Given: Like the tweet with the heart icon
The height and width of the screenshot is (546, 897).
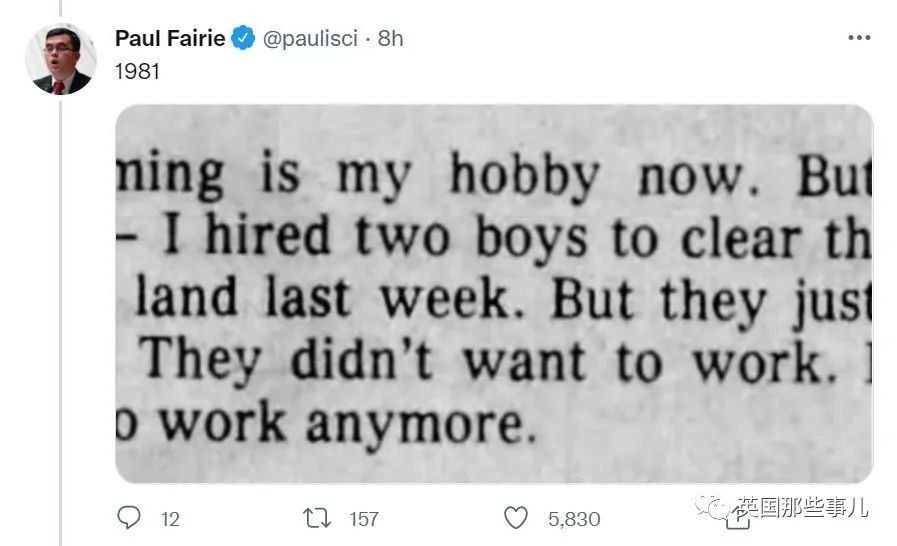Looking at the screenshot, I should [x=515, y=517].
